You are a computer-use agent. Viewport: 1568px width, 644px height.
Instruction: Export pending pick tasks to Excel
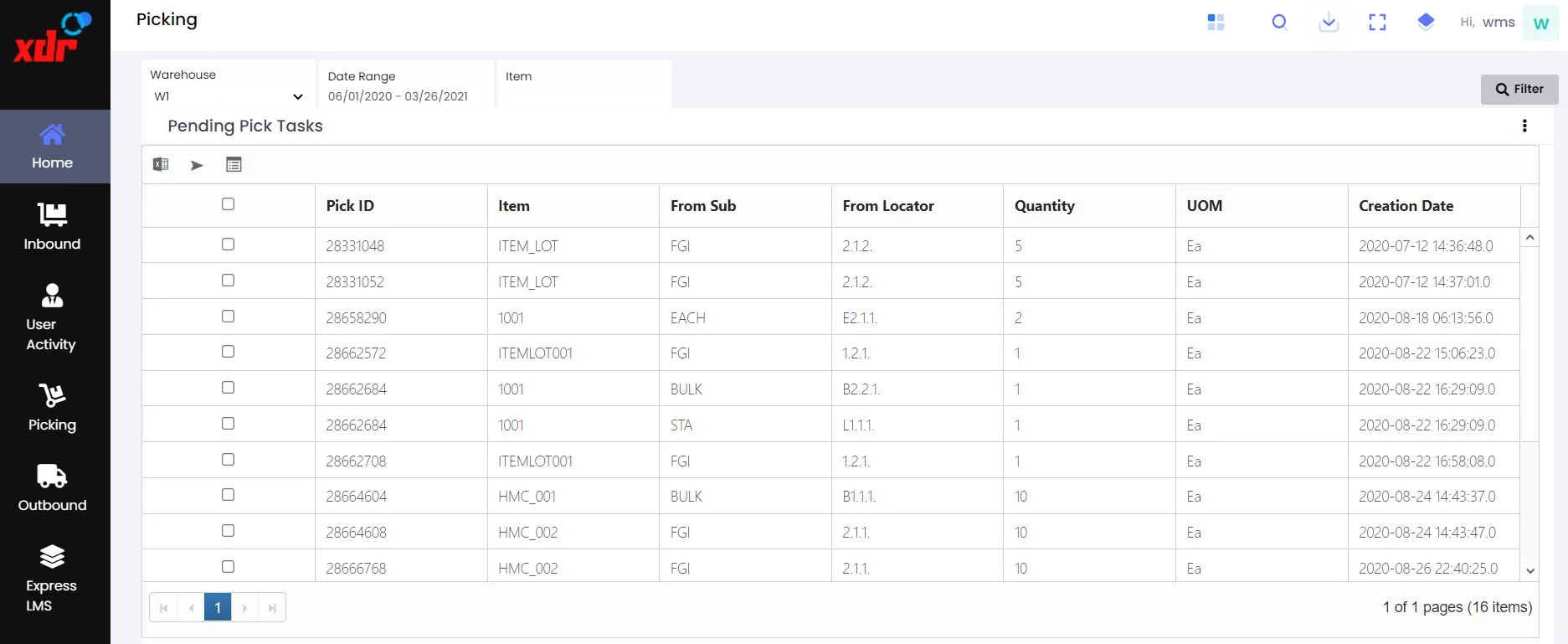161,165
